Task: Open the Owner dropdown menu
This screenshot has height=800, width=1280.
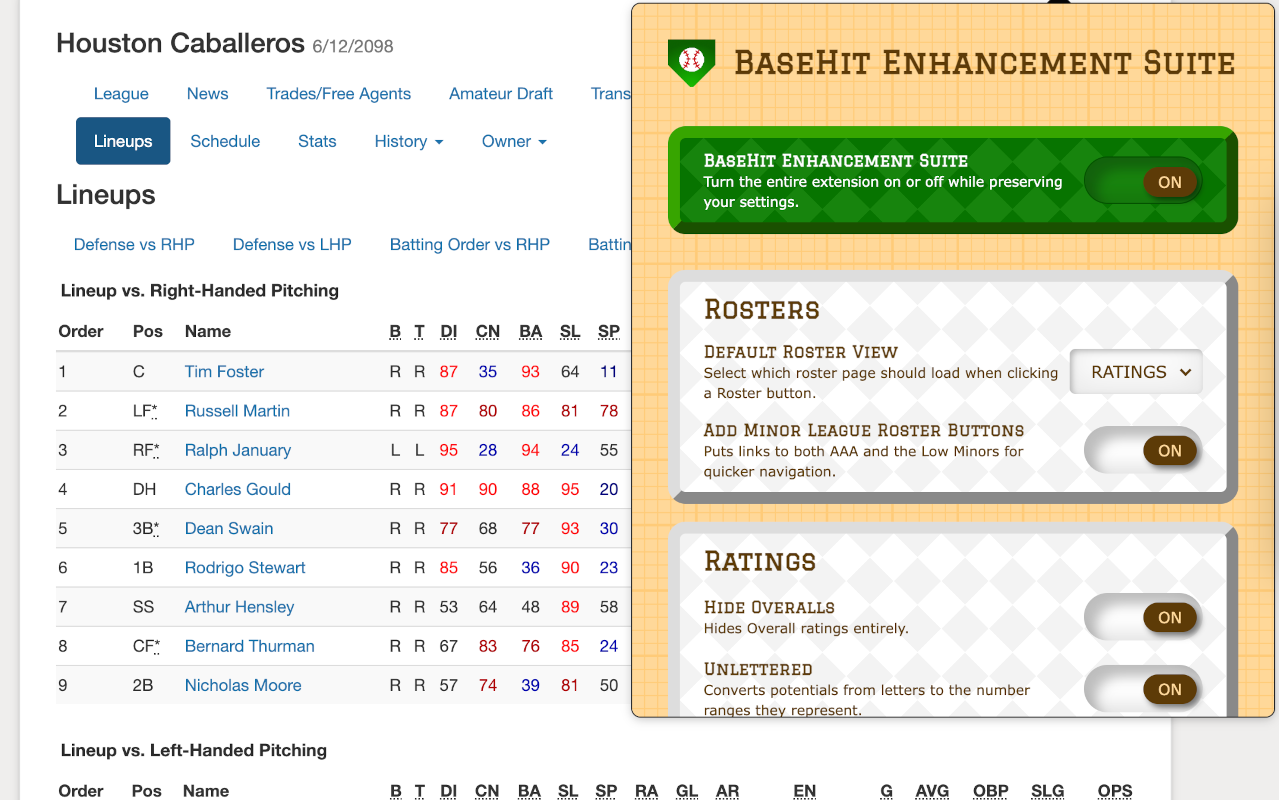Action: [513, 141]
